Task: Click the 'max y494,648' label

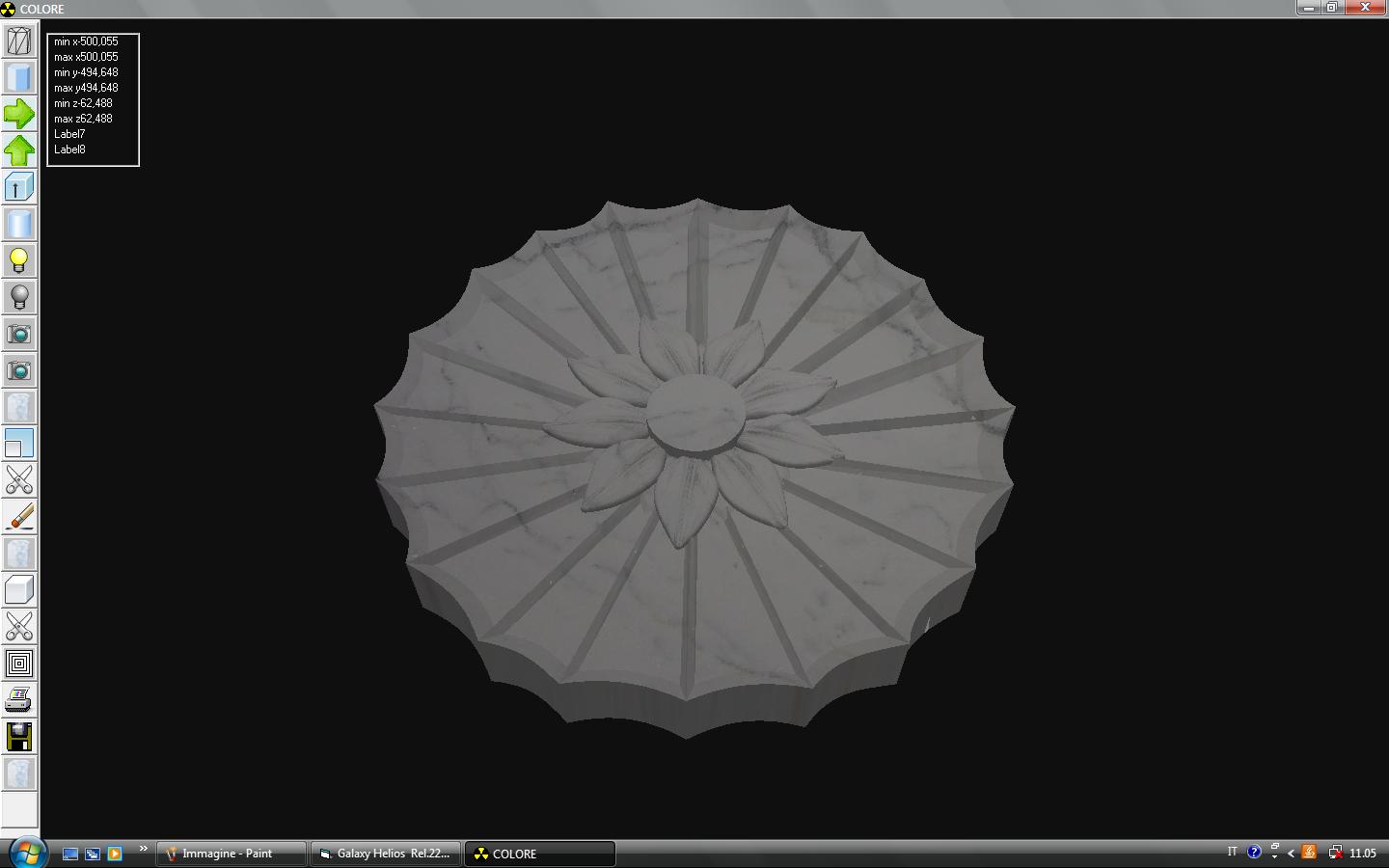Action: click(86, 88)
